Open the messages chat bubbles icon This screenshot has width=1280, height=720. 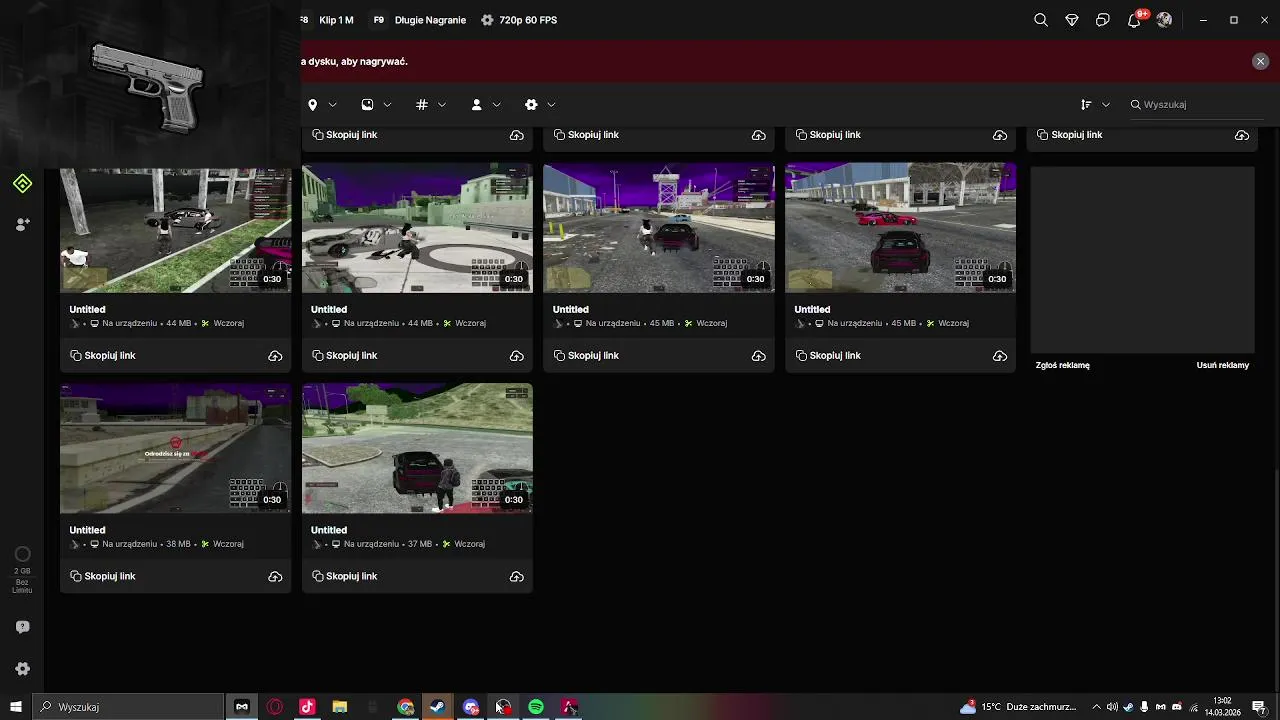point(1103,20)
